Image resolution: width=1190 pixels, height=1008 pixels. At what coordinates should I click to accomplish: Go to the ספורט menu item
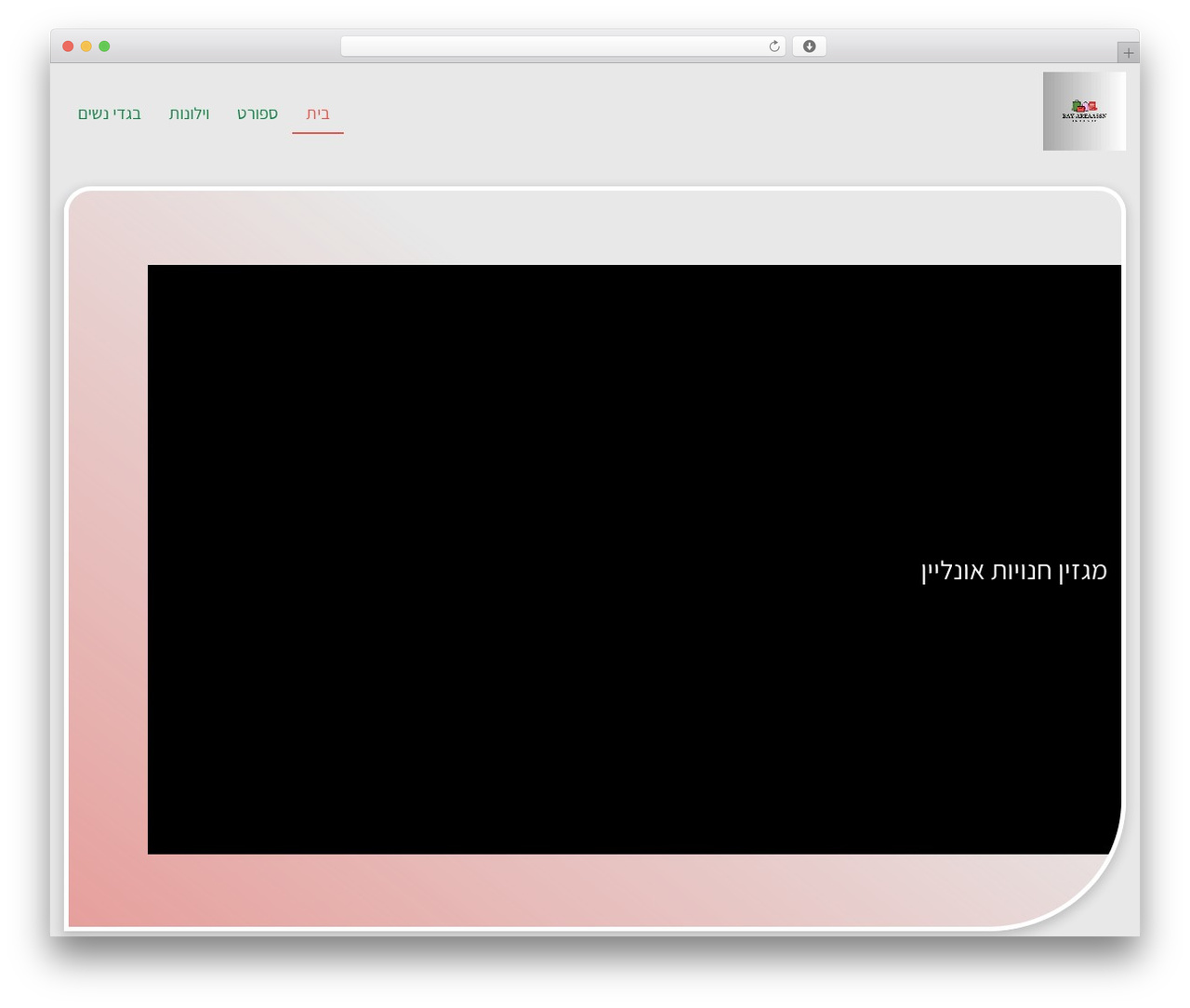(258, 113)
